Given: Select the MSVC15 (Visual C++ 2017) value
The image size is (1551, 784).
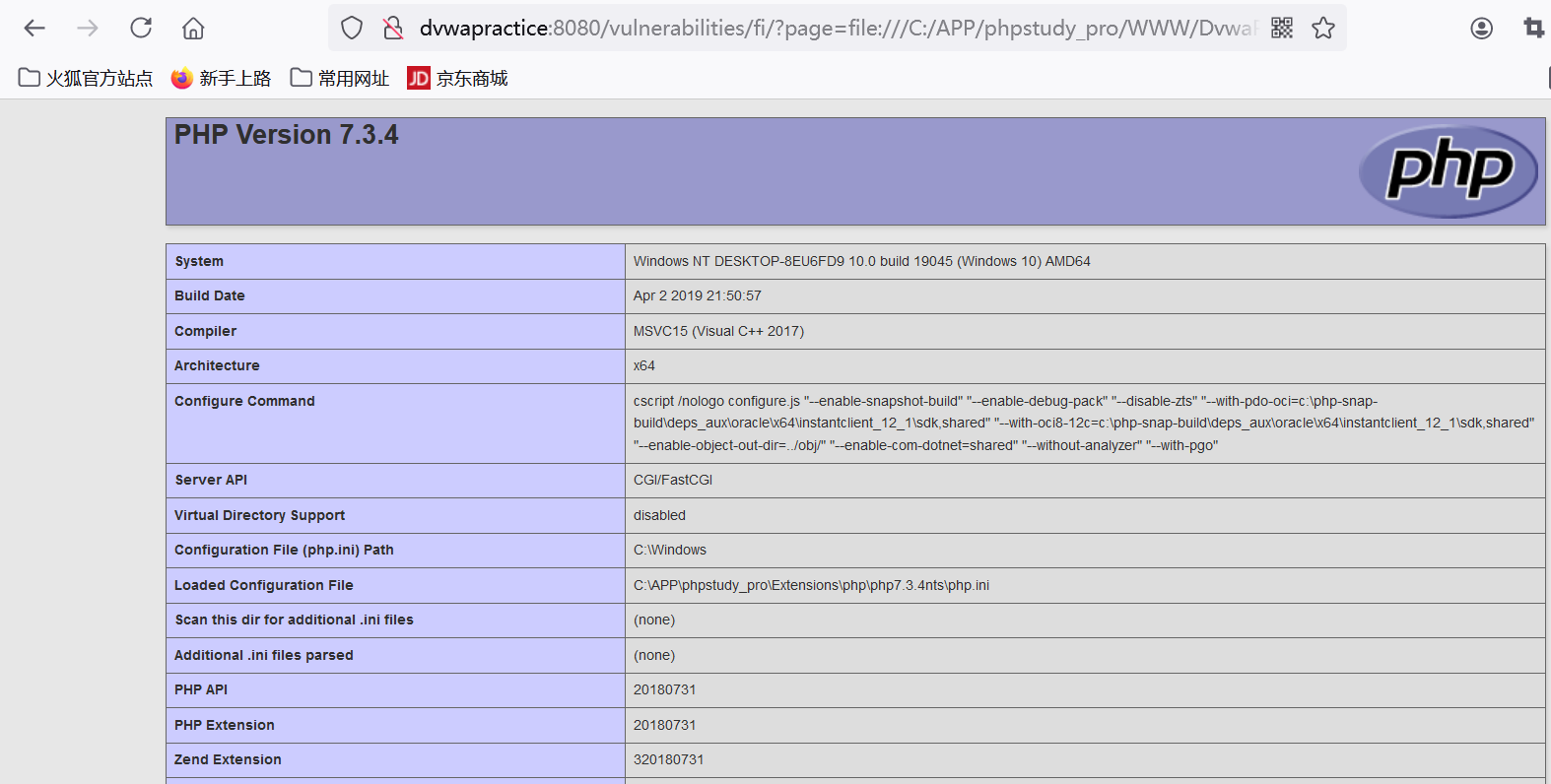Looking at the screenshot, I should tap(719, 331).
